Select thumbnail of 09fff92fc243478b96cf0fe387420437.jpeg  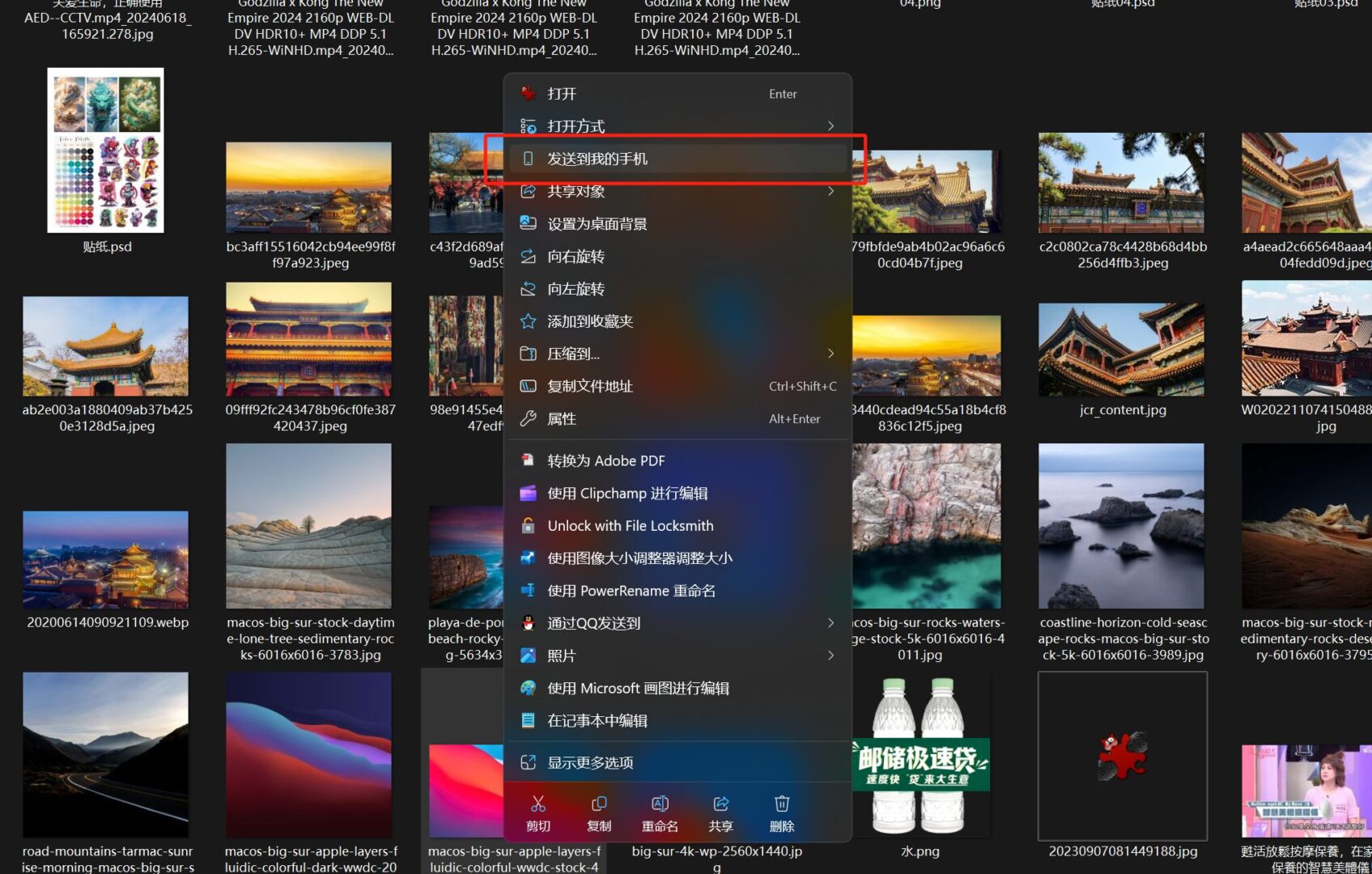click(x=308, y=339)
